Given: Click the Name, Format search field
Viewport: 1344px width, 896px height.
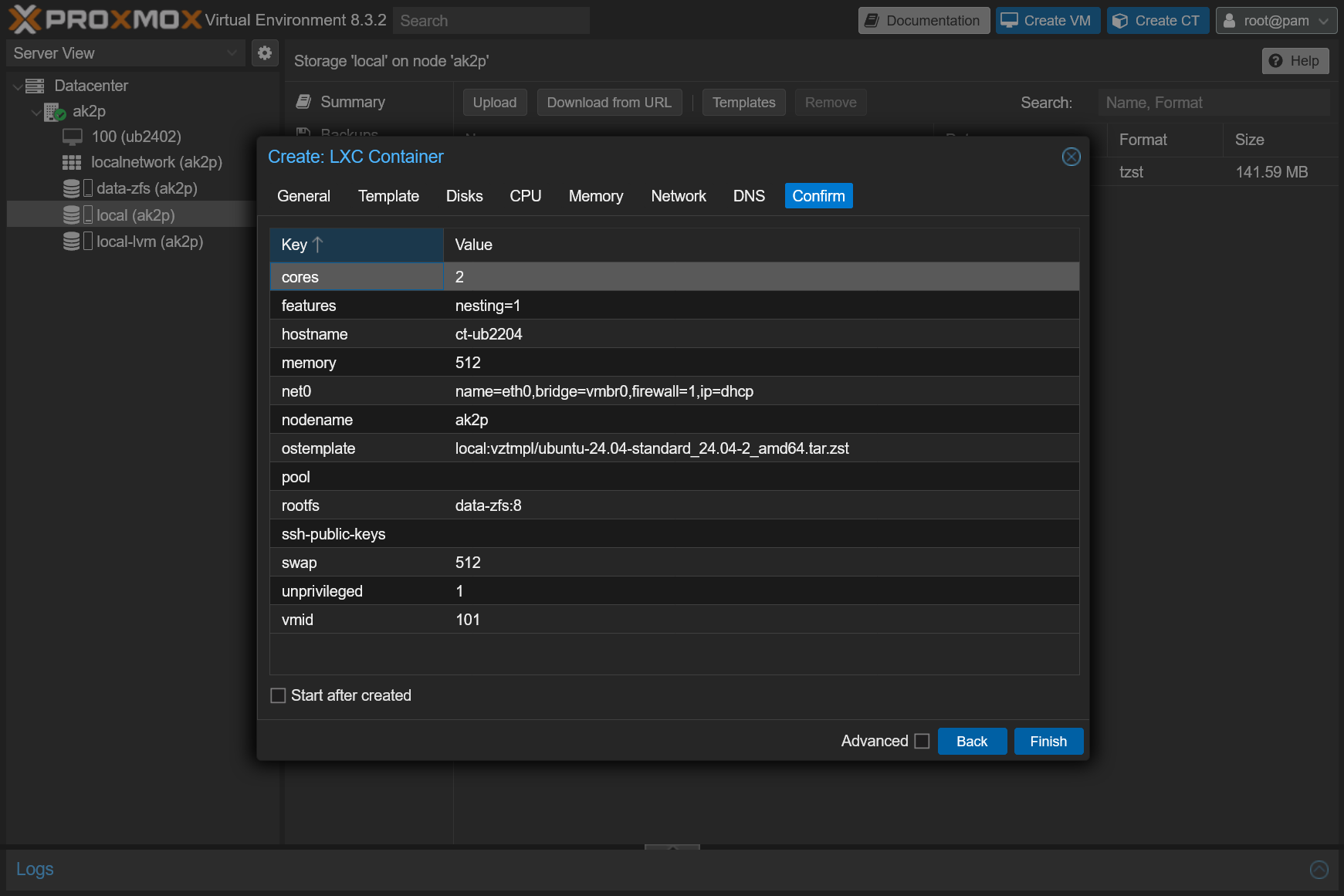Looking at the screenshot, I should tap(1214, 103).
